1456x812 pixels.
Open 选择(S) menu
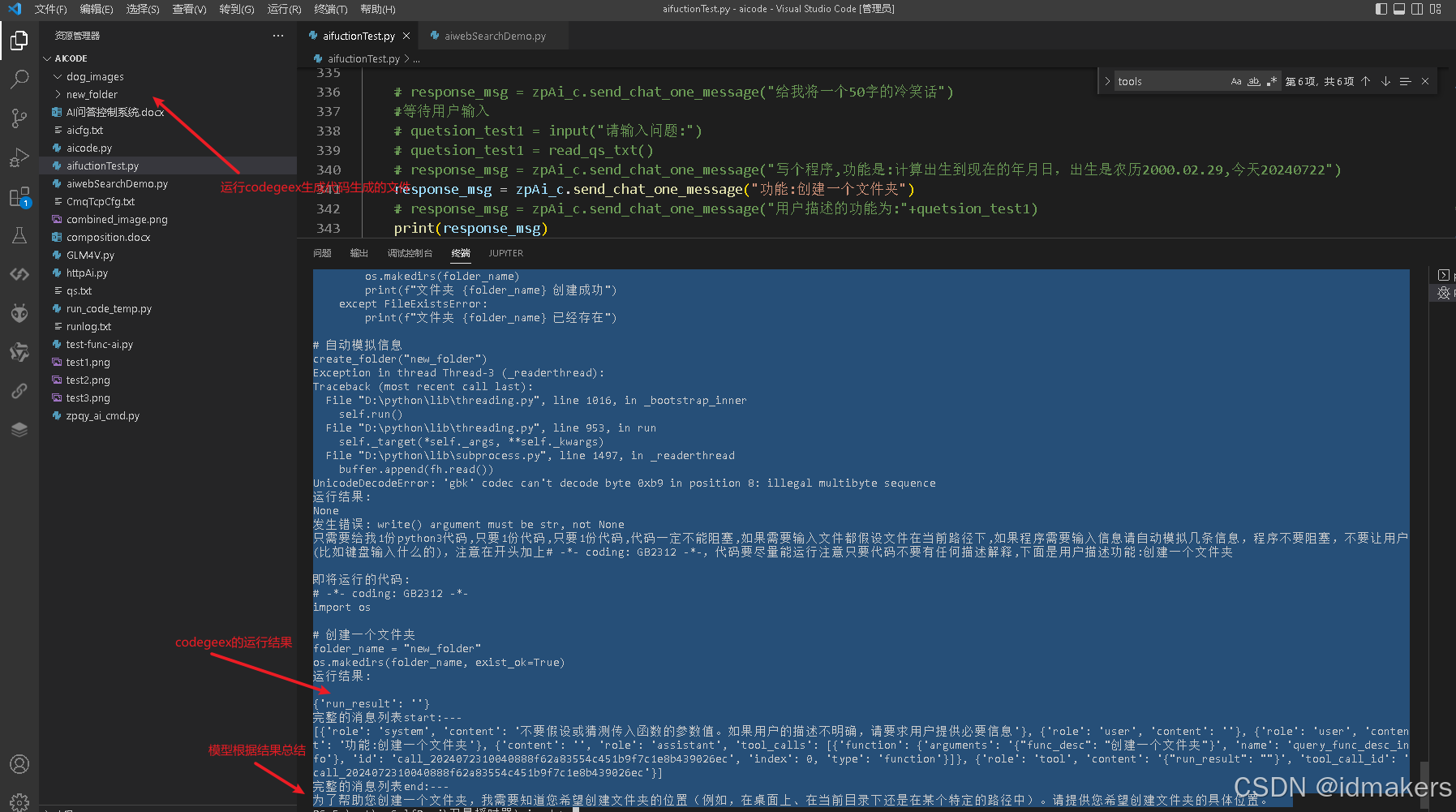coord(143,9)
